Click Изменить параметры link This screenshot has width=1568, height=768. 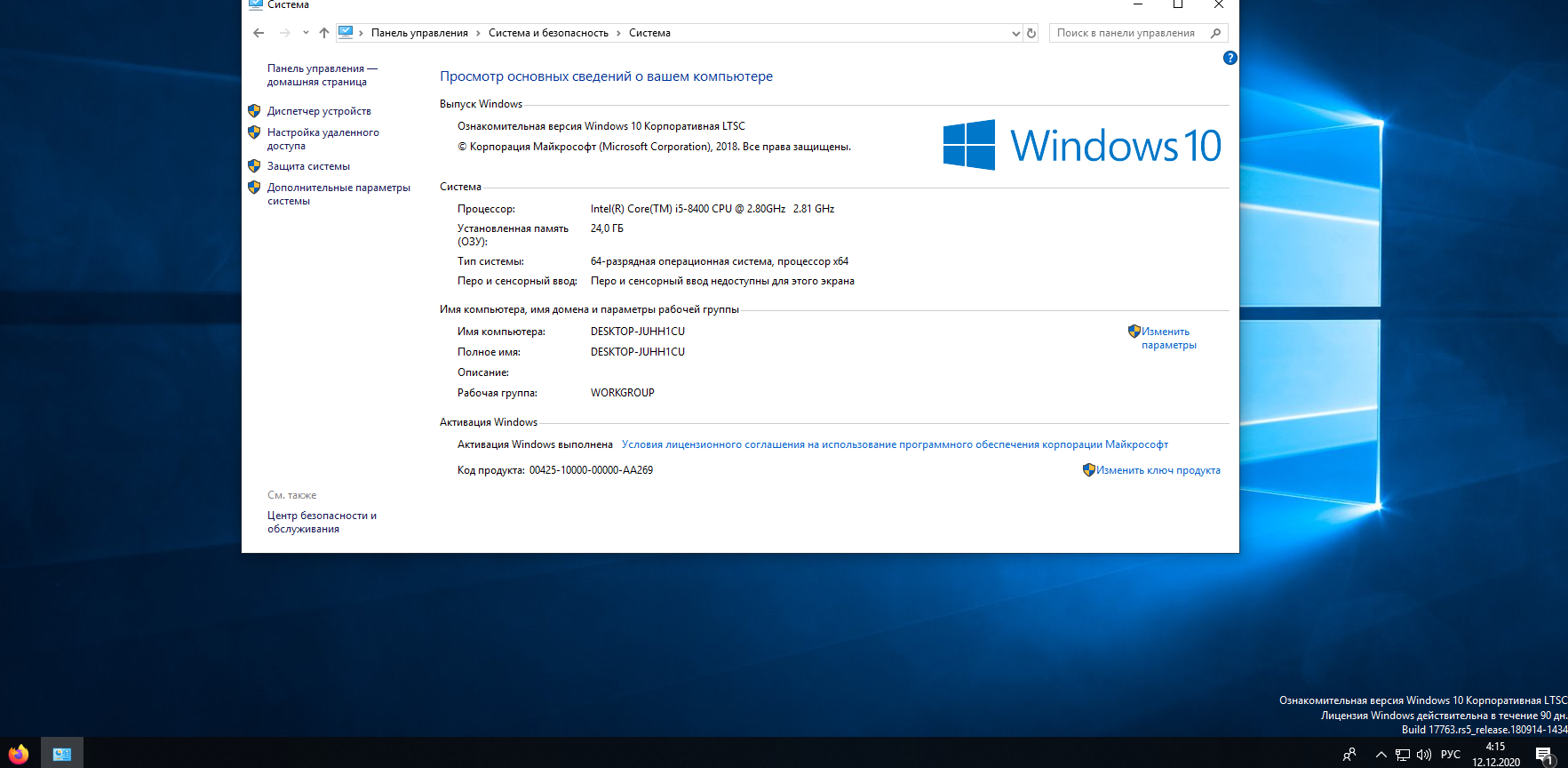click(x=1168, y=338)
